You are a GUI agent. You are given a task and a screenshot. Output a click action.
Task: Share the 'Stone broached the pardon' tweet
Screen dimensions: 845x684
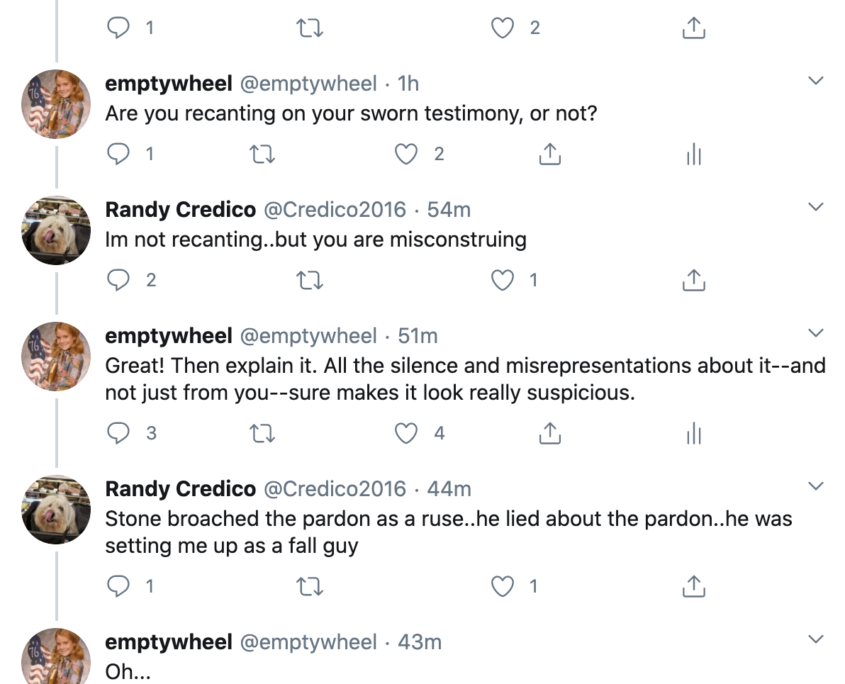(x=694, y=586)
